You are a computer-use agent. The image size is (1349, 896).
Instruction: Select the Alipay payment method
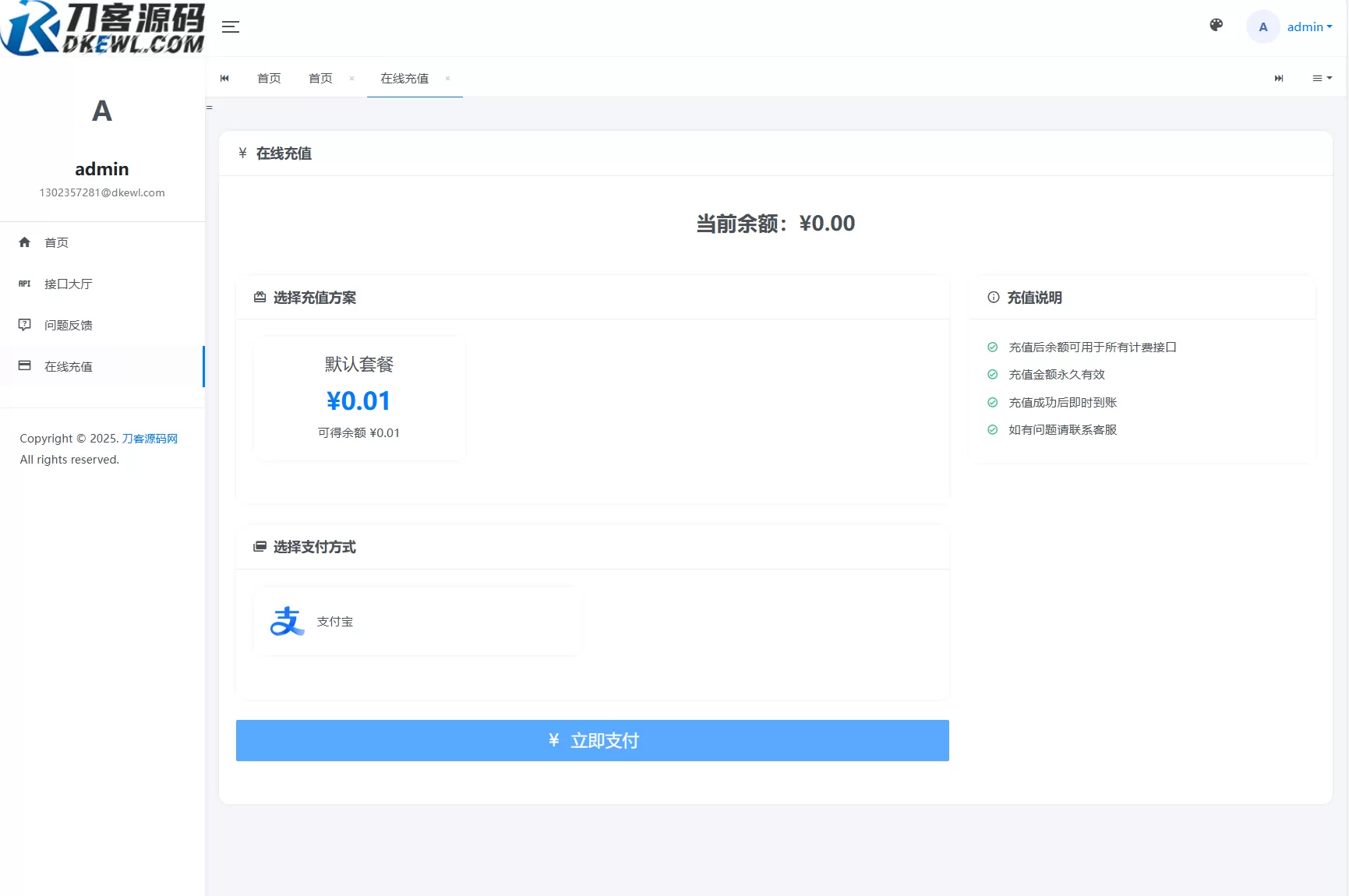(418, 621)
